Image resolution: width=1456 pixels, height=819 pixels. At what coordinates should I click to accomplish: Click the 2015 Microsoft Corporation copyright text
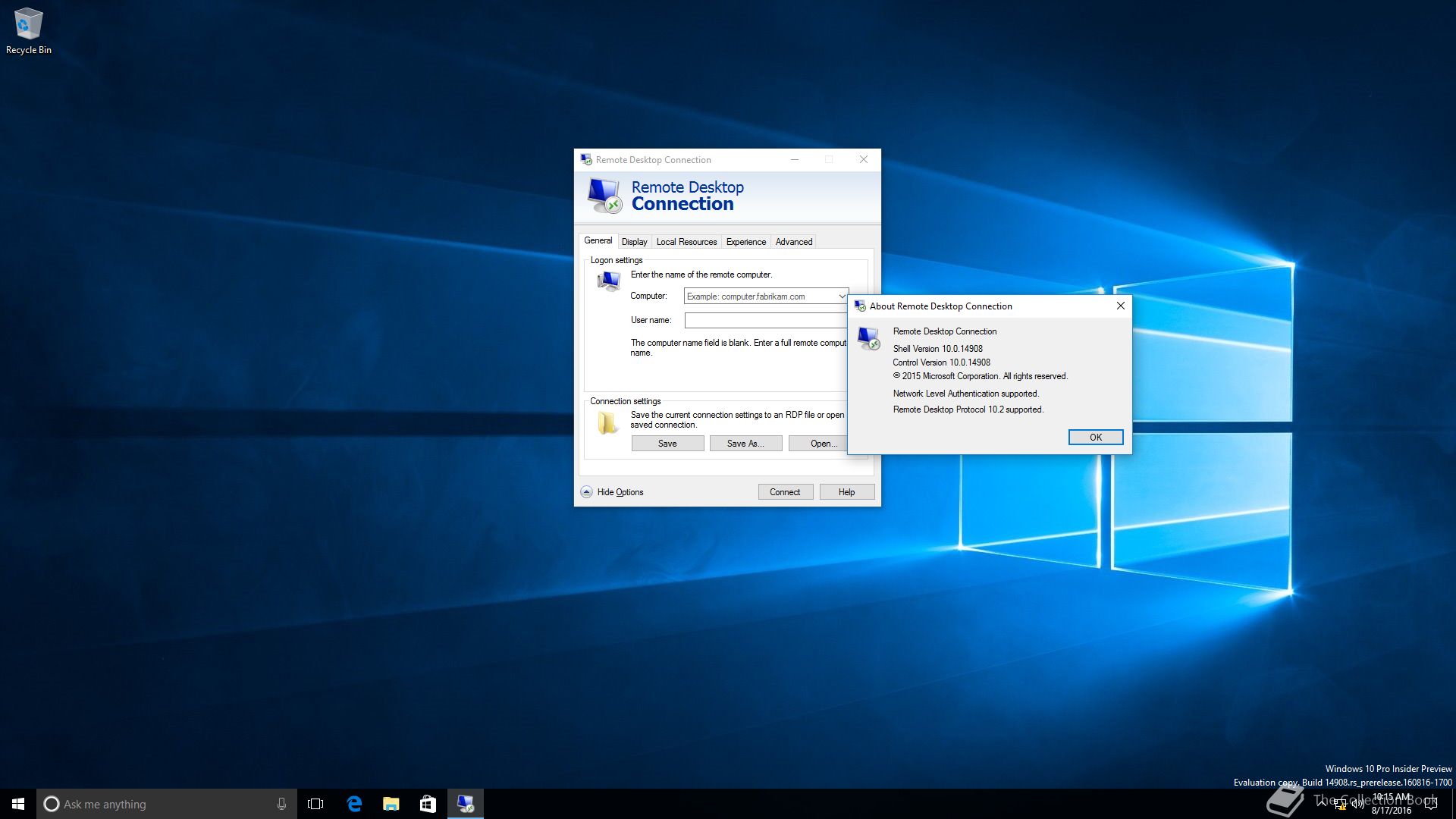pyautogui.click(x=980, y=376)
